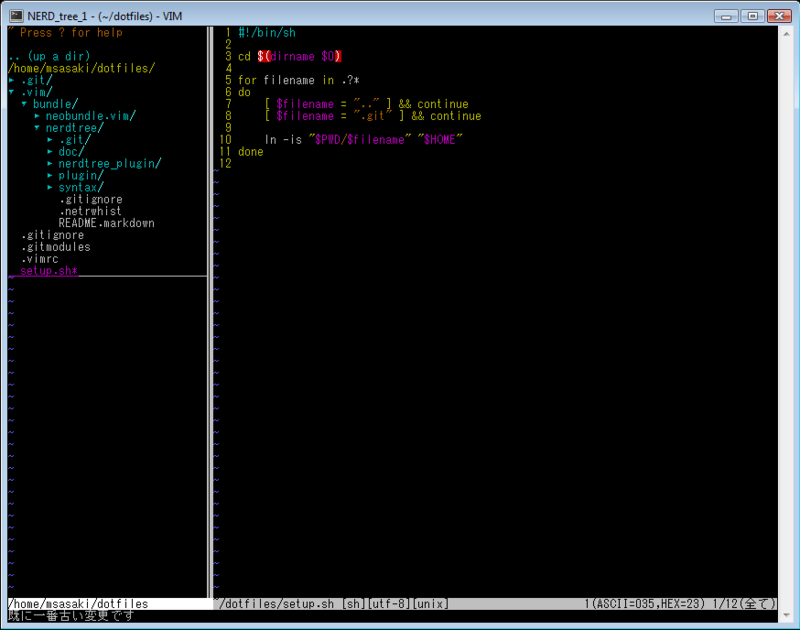Expand the nerdtree_plugin/ folder arrow
The width and height of the screenshot is (800, 630).
point(49,164)
